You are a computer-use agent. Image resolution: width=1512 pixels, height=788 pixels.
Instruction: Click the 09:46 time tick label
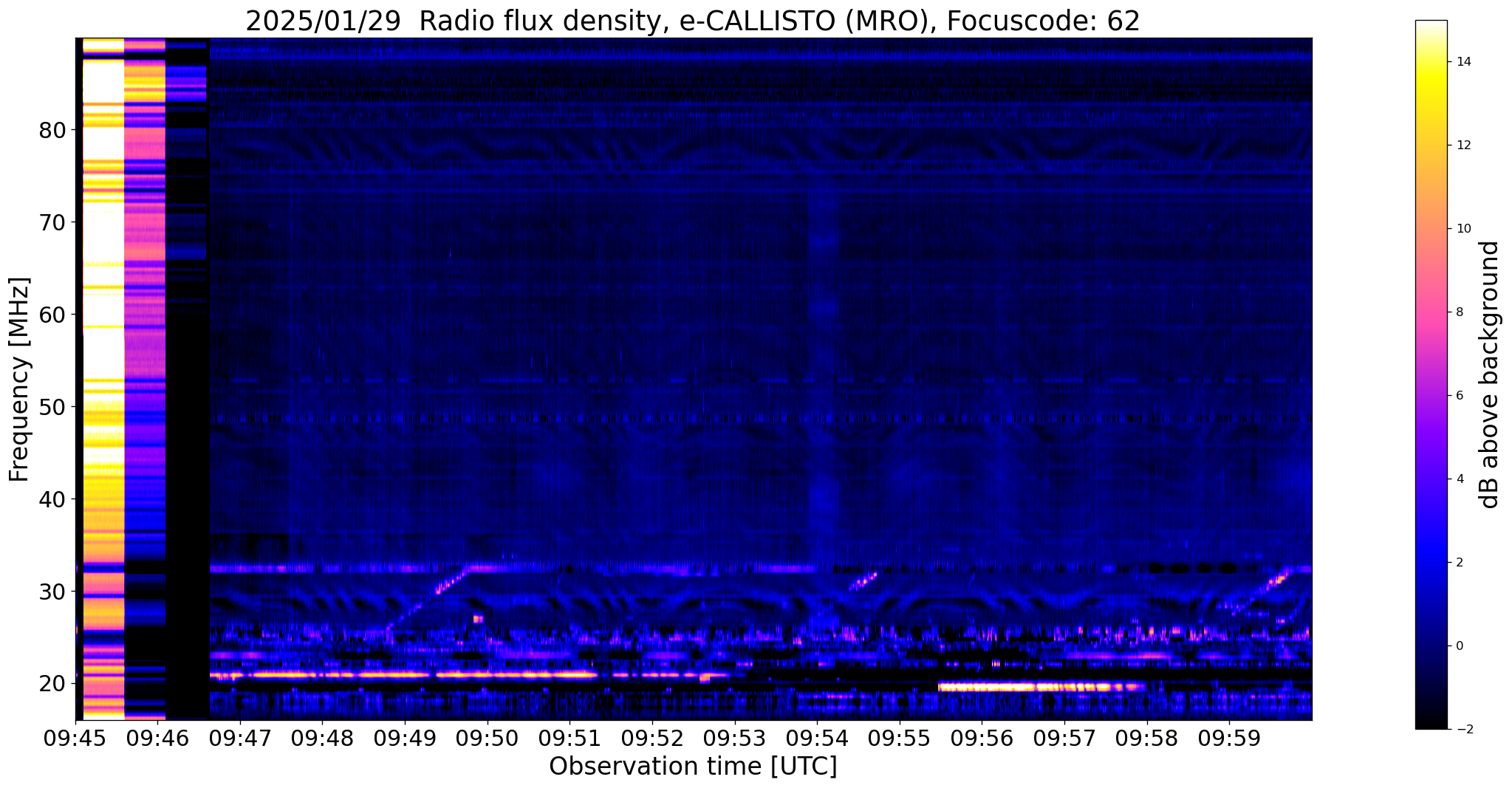point(157,739)
